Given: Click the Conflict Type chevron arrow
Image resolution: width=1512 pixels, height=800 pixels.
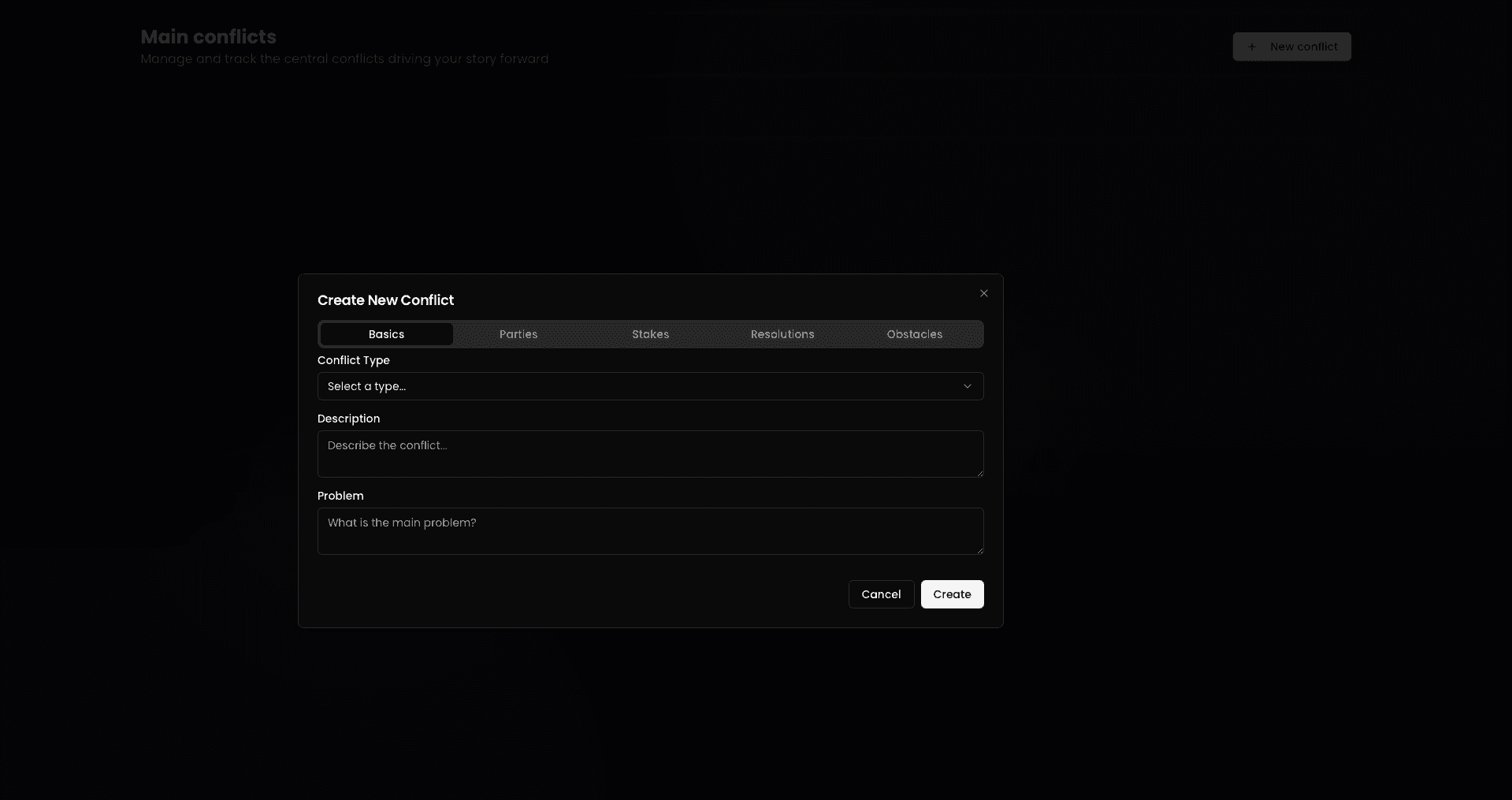Looking at the screenshot, I should [967, 386].
